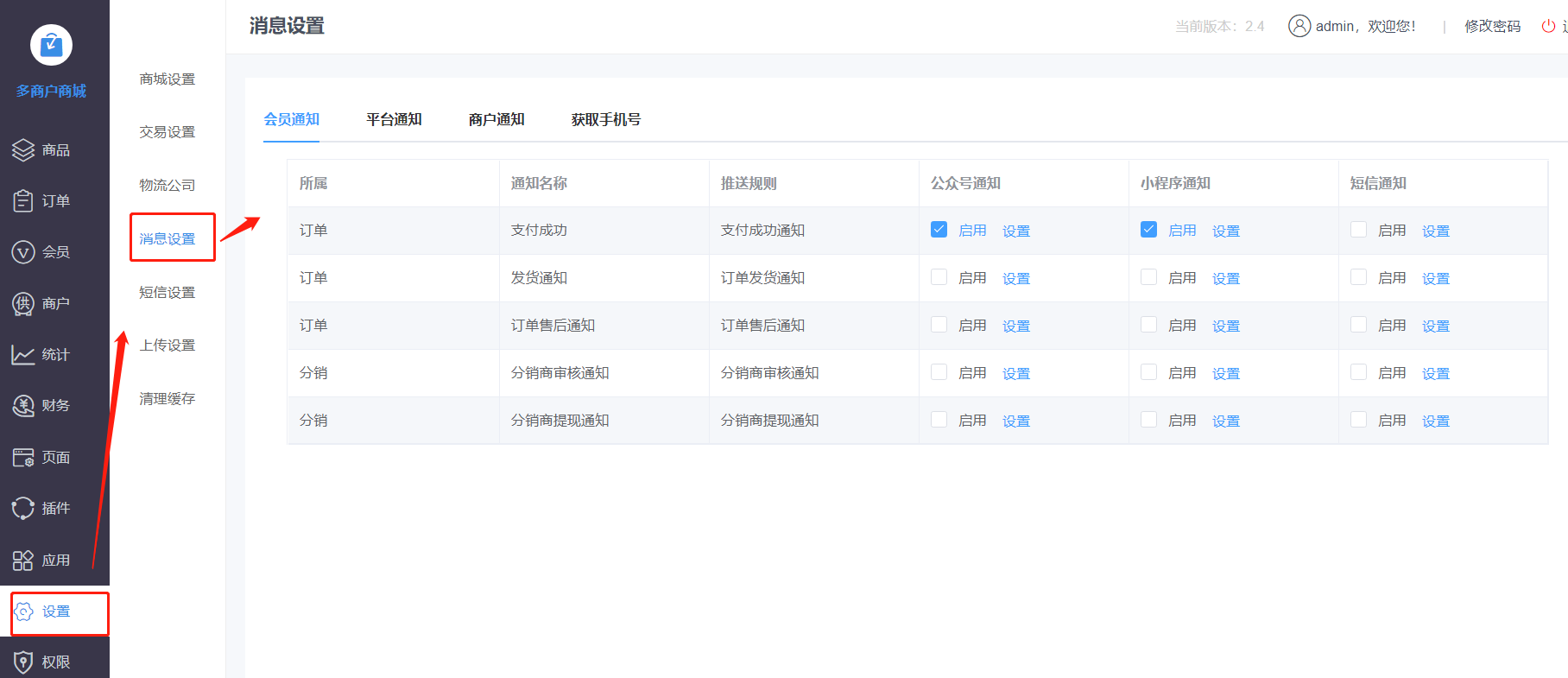Viewport: 1568px width, 678px height.
Task: Click the power logout icon
Action: 1548,26
